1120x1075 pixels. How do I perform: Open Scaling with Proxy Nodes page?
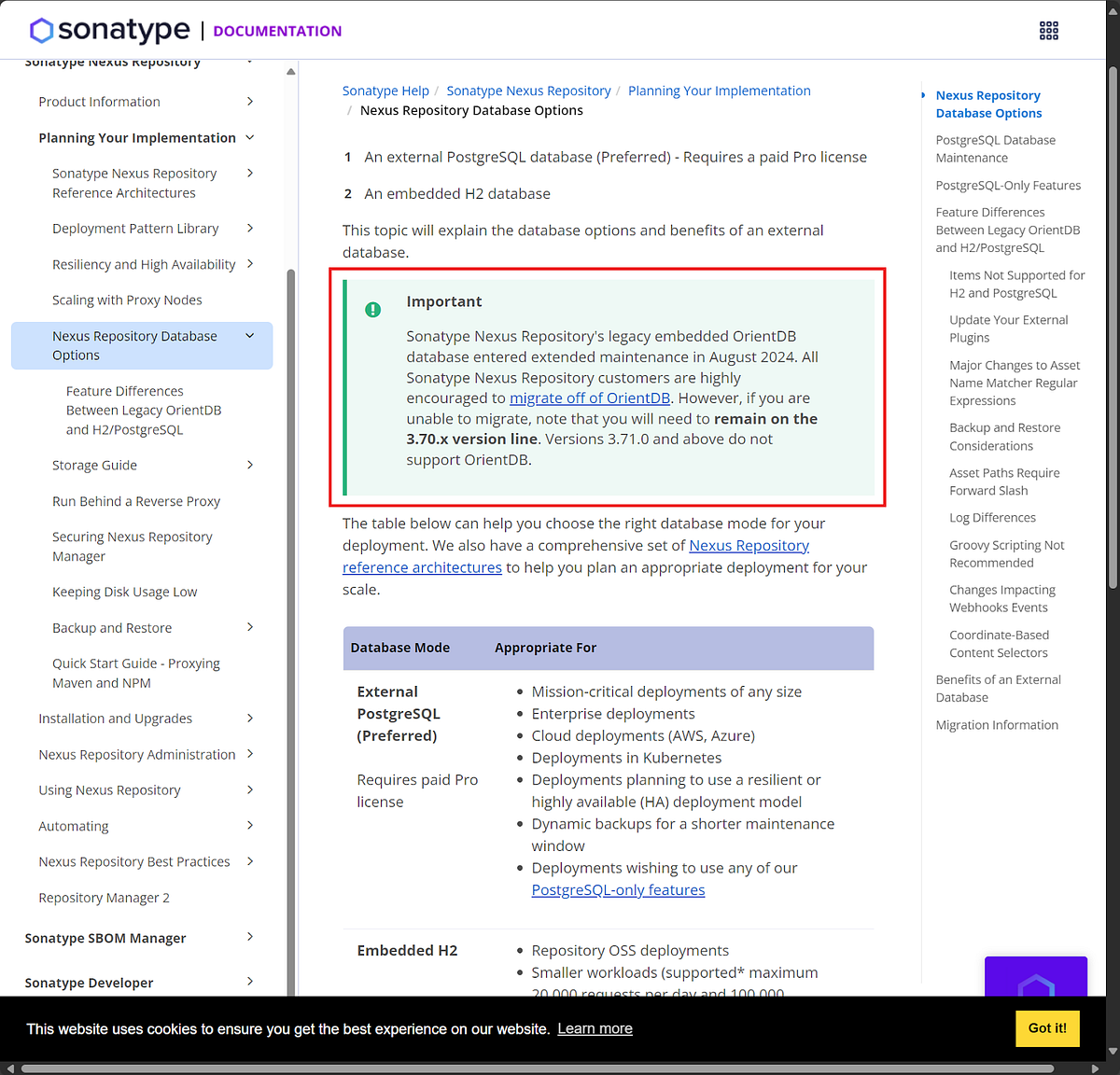pyautogui.click(x=127, y=300)
